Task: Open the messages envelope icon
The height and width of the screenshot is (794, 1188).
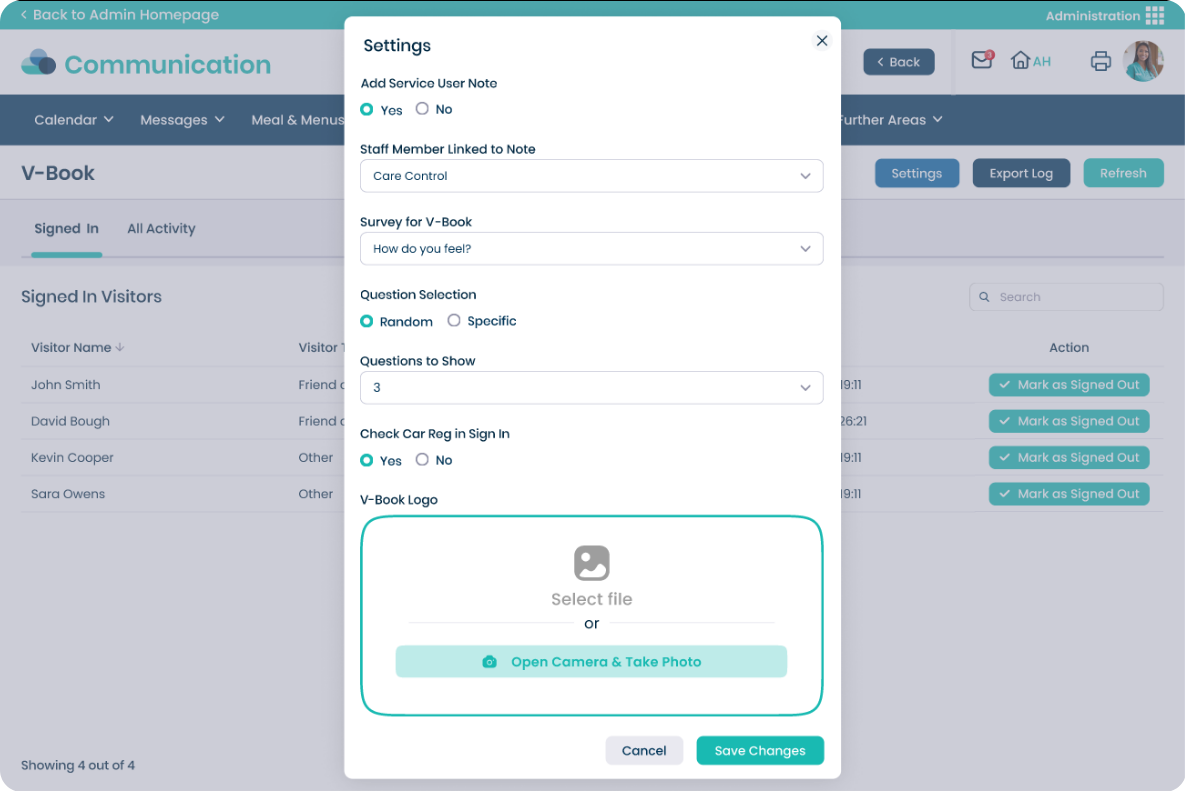Action: [x=982, y=60]
